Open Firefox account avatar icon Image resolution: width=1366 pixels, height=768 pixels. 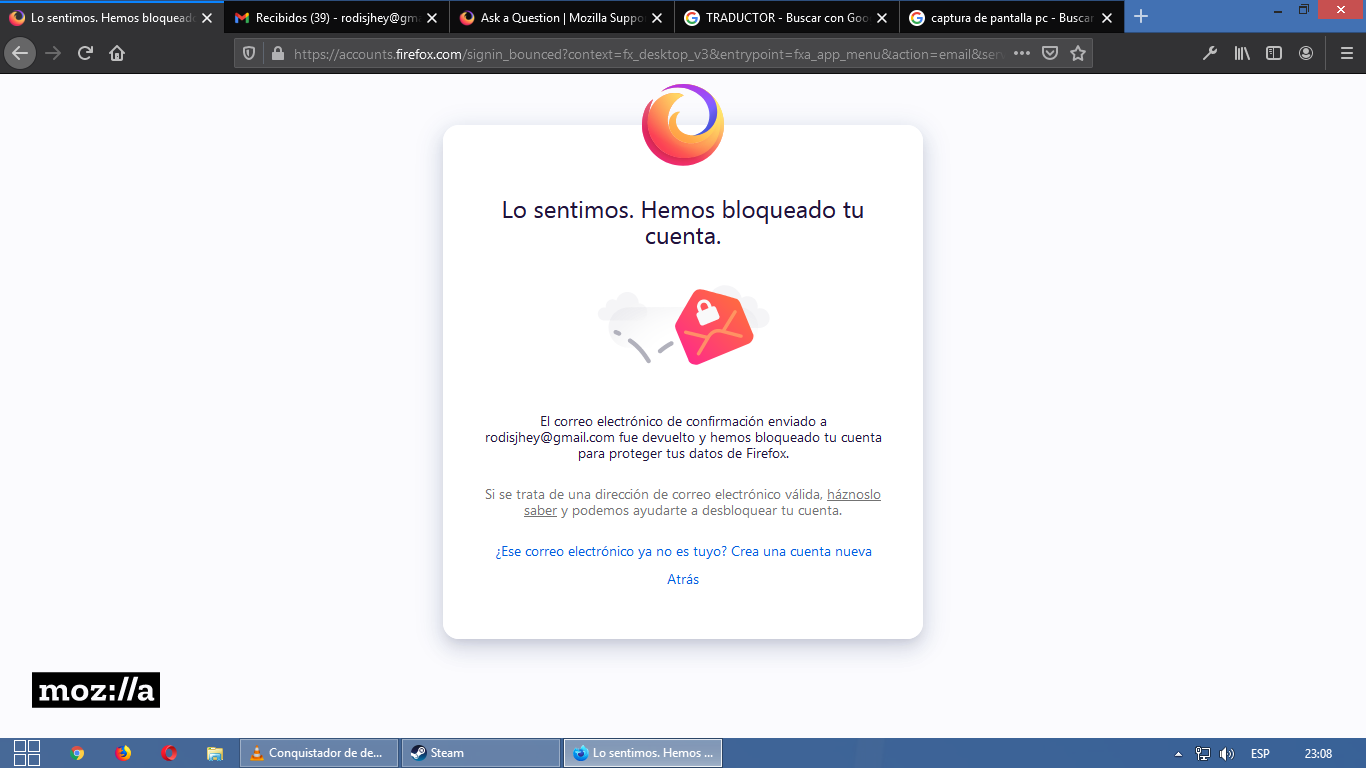pyautogui.click(x=1306, y=53)
